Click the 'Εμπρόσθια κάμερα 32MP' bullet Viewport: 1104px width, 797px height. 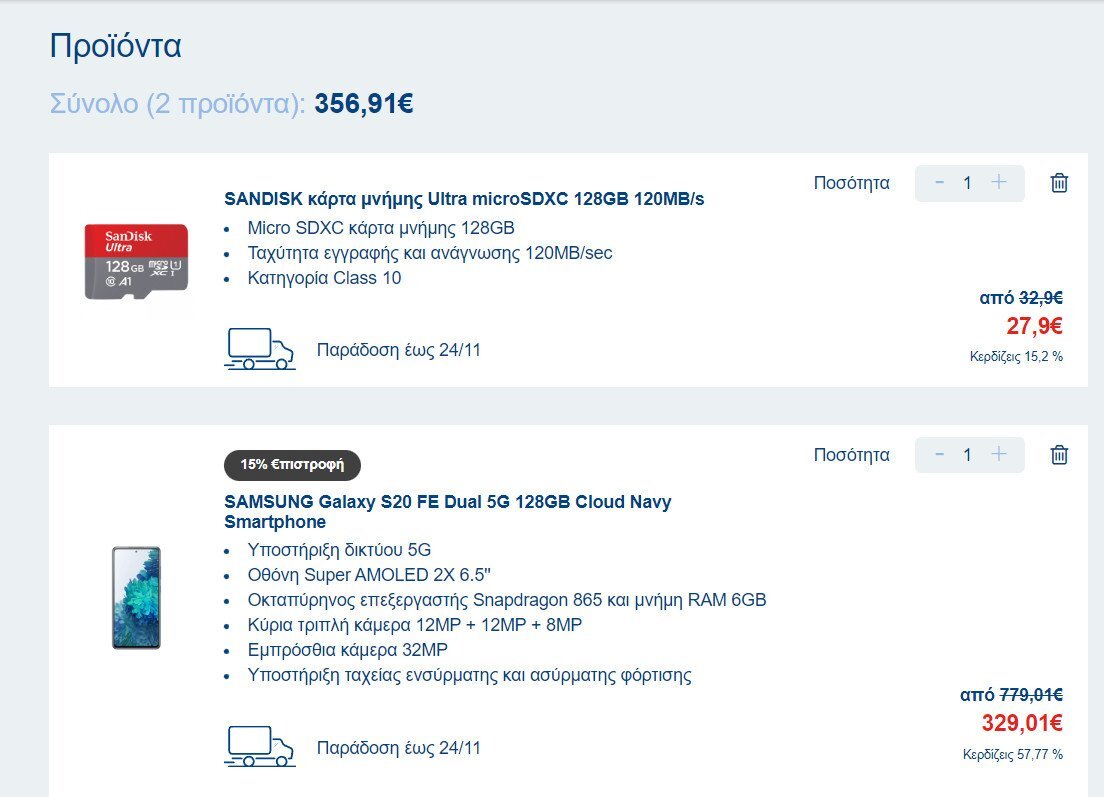pyautogui.click(x=347, y=650)
